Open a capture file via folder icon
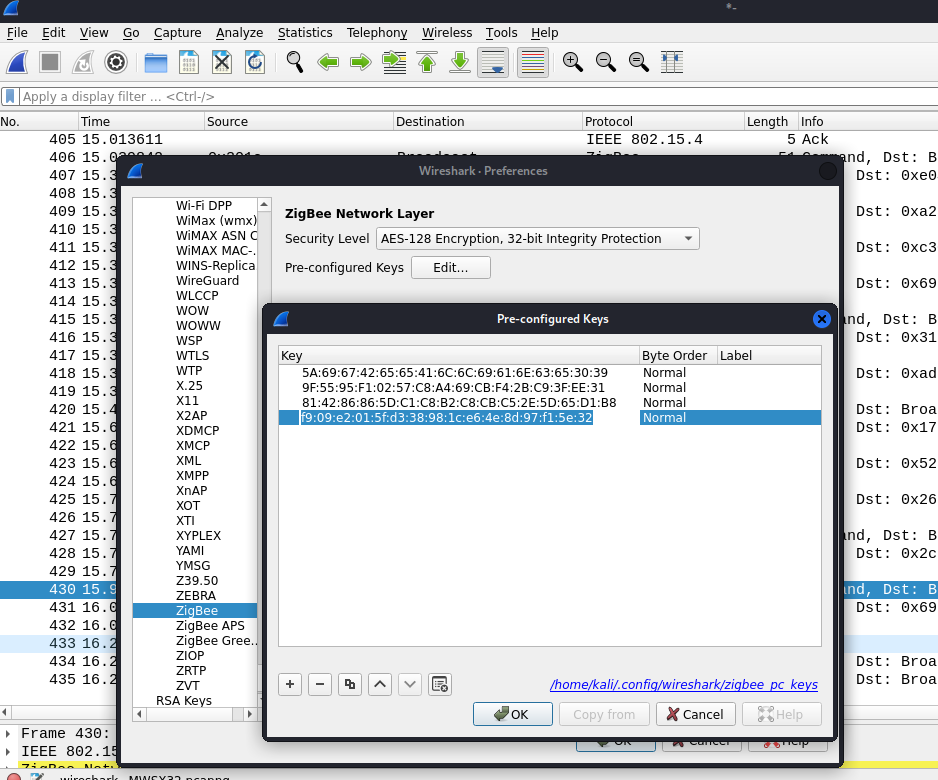The image size is (938, 780). (156, 62)
